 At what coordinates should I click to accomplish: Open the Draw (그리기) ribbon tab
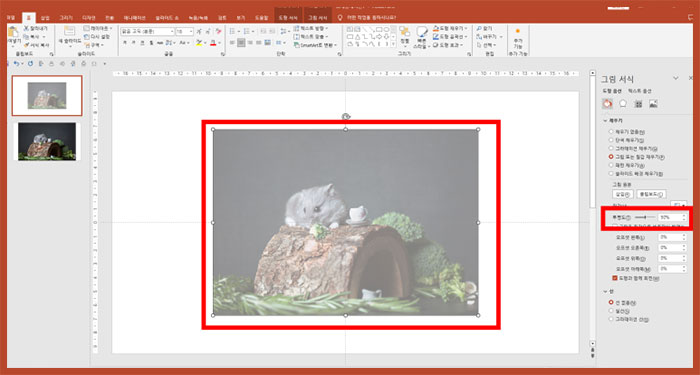[66, 17]
